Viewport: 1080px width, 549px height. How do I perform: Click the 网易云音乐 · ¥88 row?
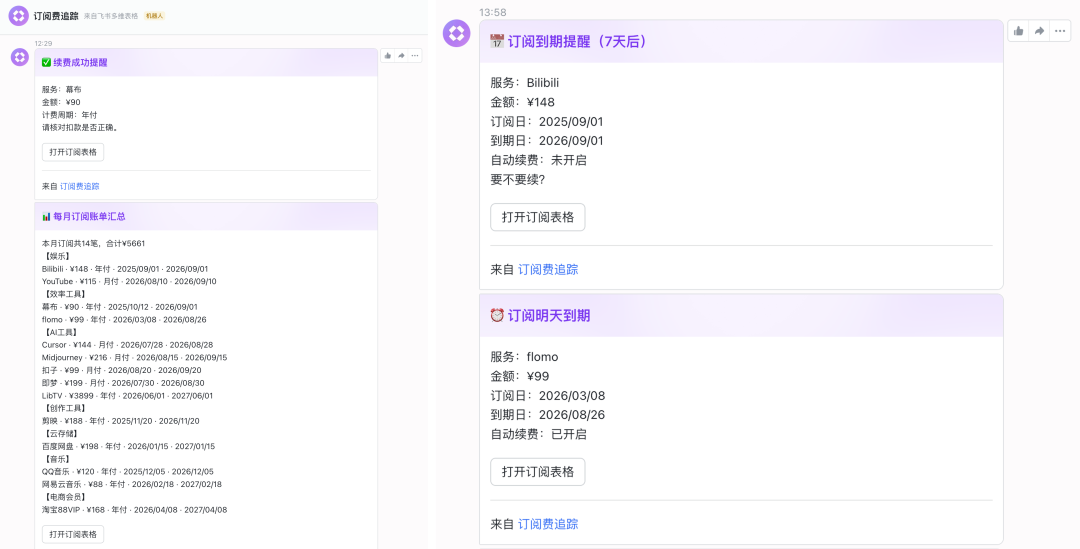click(132, 484)
